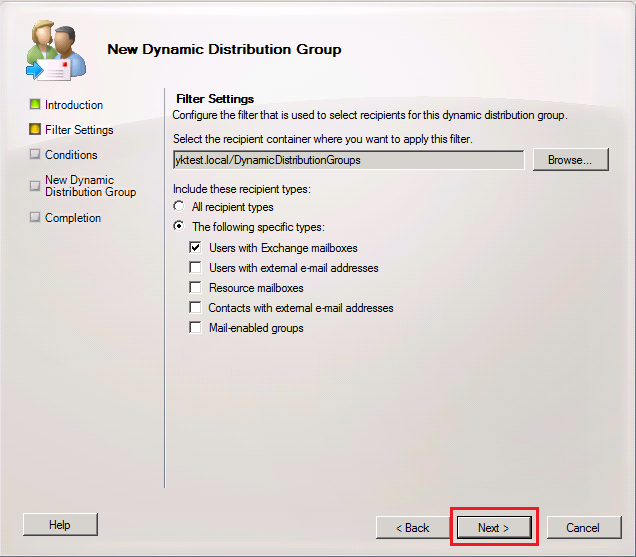Click Browse to choose recipient container
Viewport: 636px width, 557px height.
tap(571, 159)
